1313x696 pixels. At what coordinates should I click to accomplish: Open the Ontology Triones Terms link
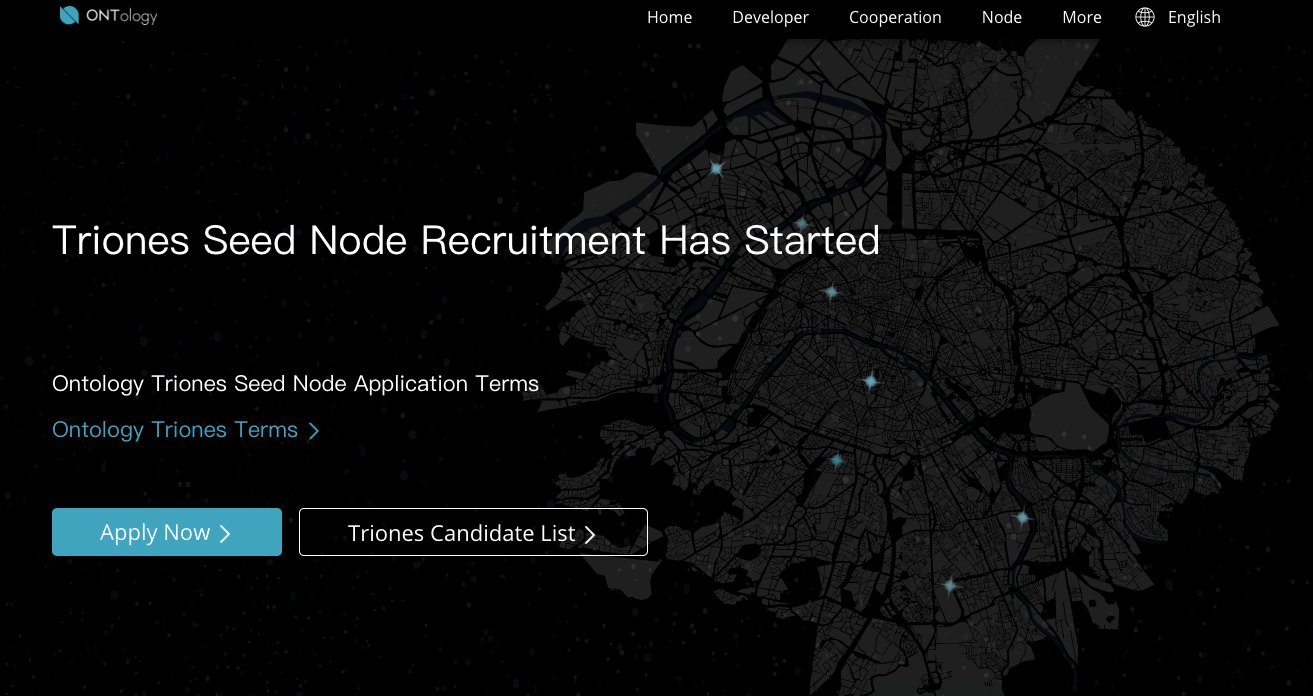point(185,430)
